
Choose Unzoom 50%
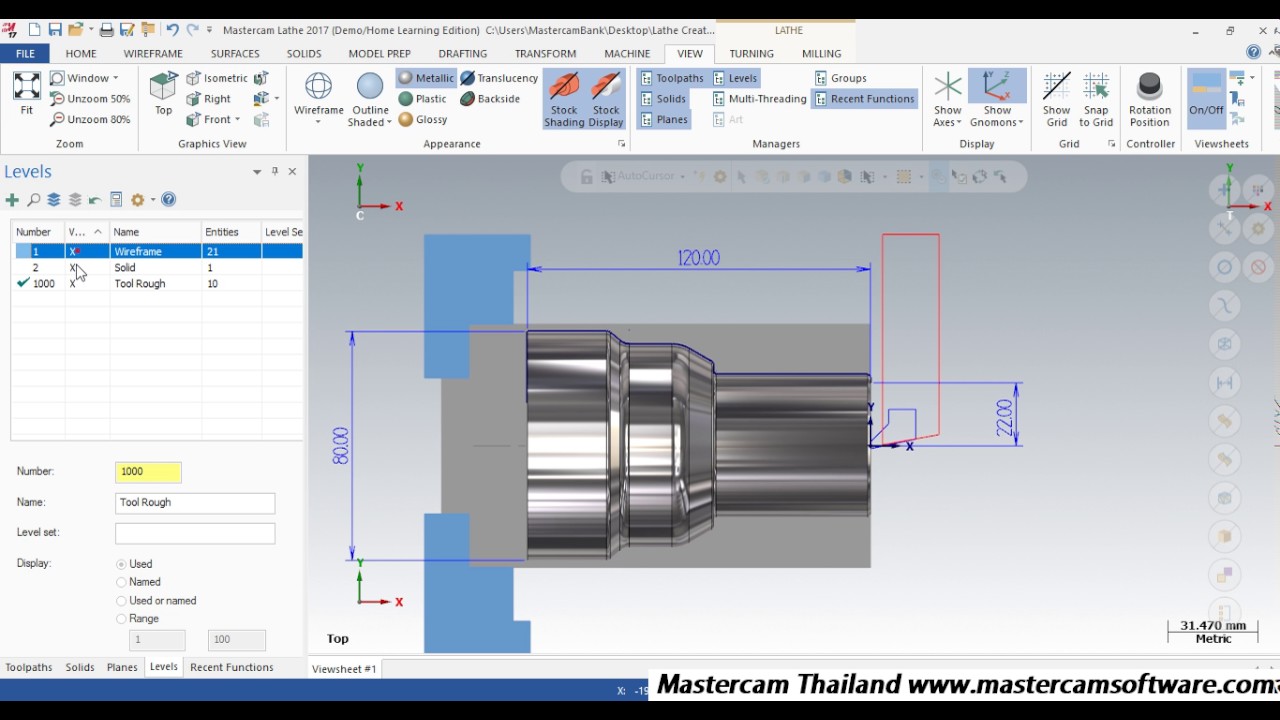[91, 99]
